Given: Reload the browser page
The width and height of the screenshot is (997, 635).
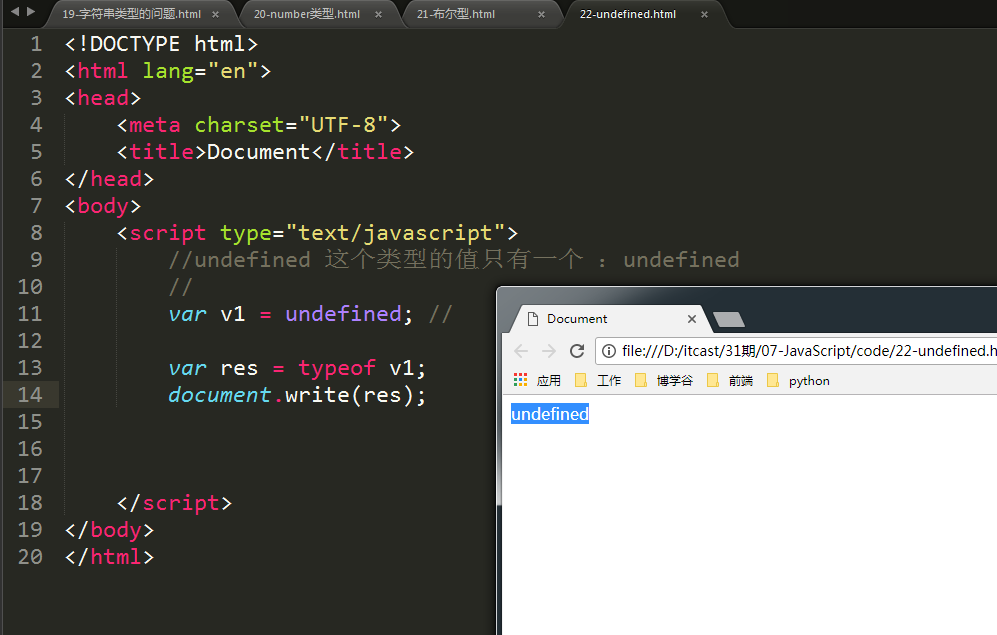Looking at the screenshot, I should (x=577, y=351).
